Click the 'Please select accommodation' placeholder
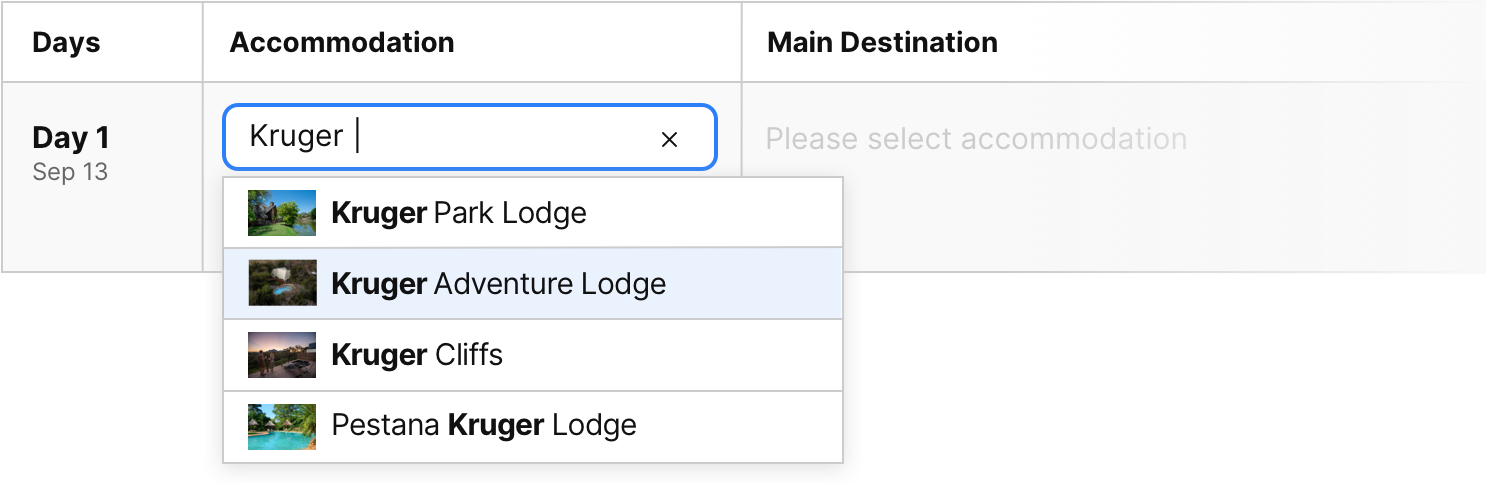The width and height of the screenshot is (1486, 484). tap(976, 138)
